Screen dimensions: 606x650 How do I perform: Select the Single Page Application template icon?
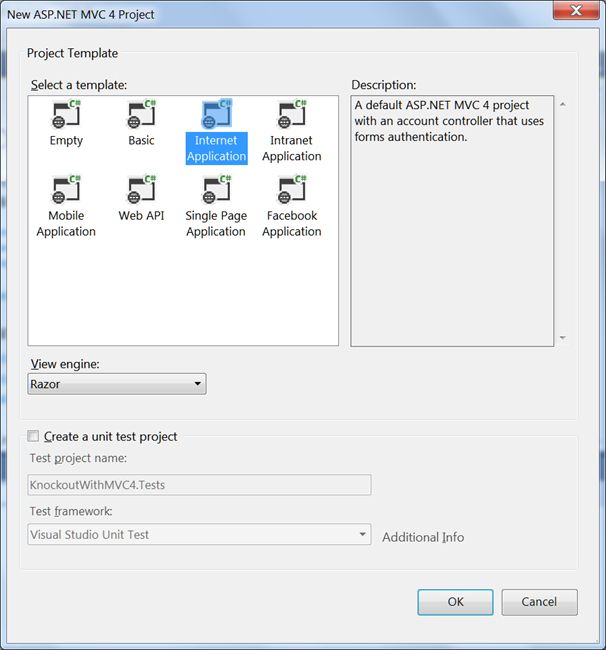[x=216, y=190]
